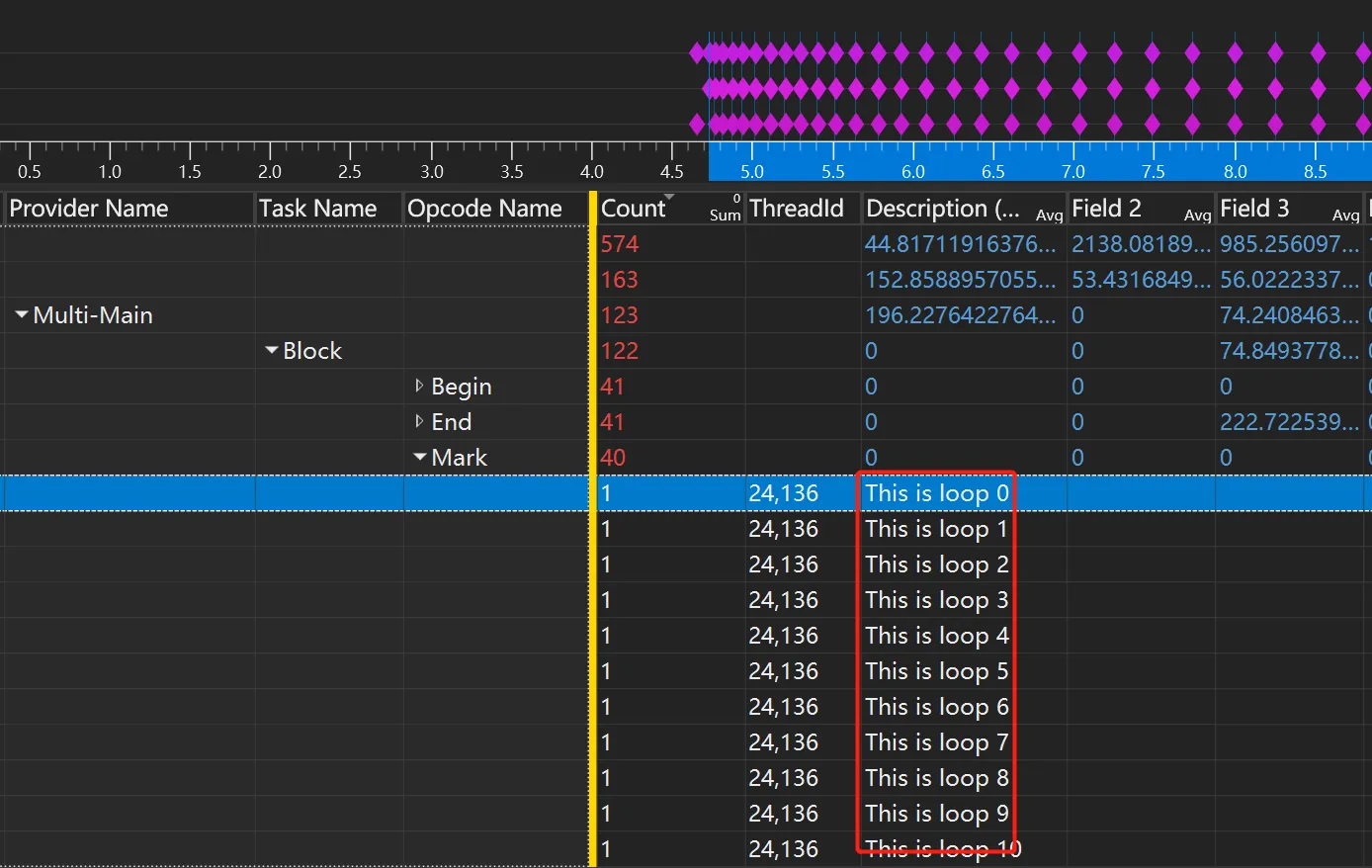Collapse the Mark opcode group
1372x868 pixels.
click(420, 457)
